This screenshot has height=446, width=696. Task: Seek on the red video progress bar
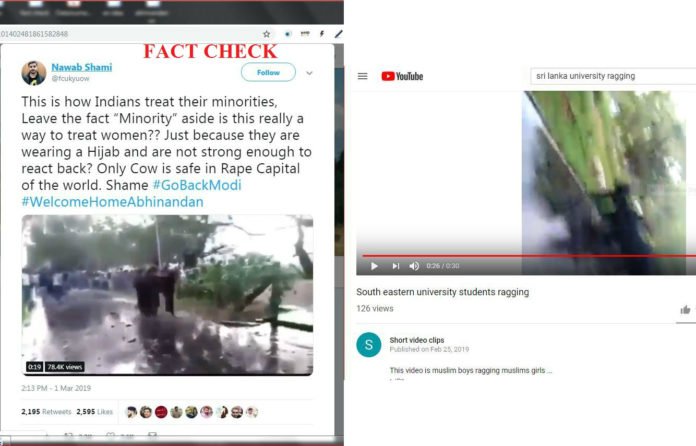pos(528,256)
